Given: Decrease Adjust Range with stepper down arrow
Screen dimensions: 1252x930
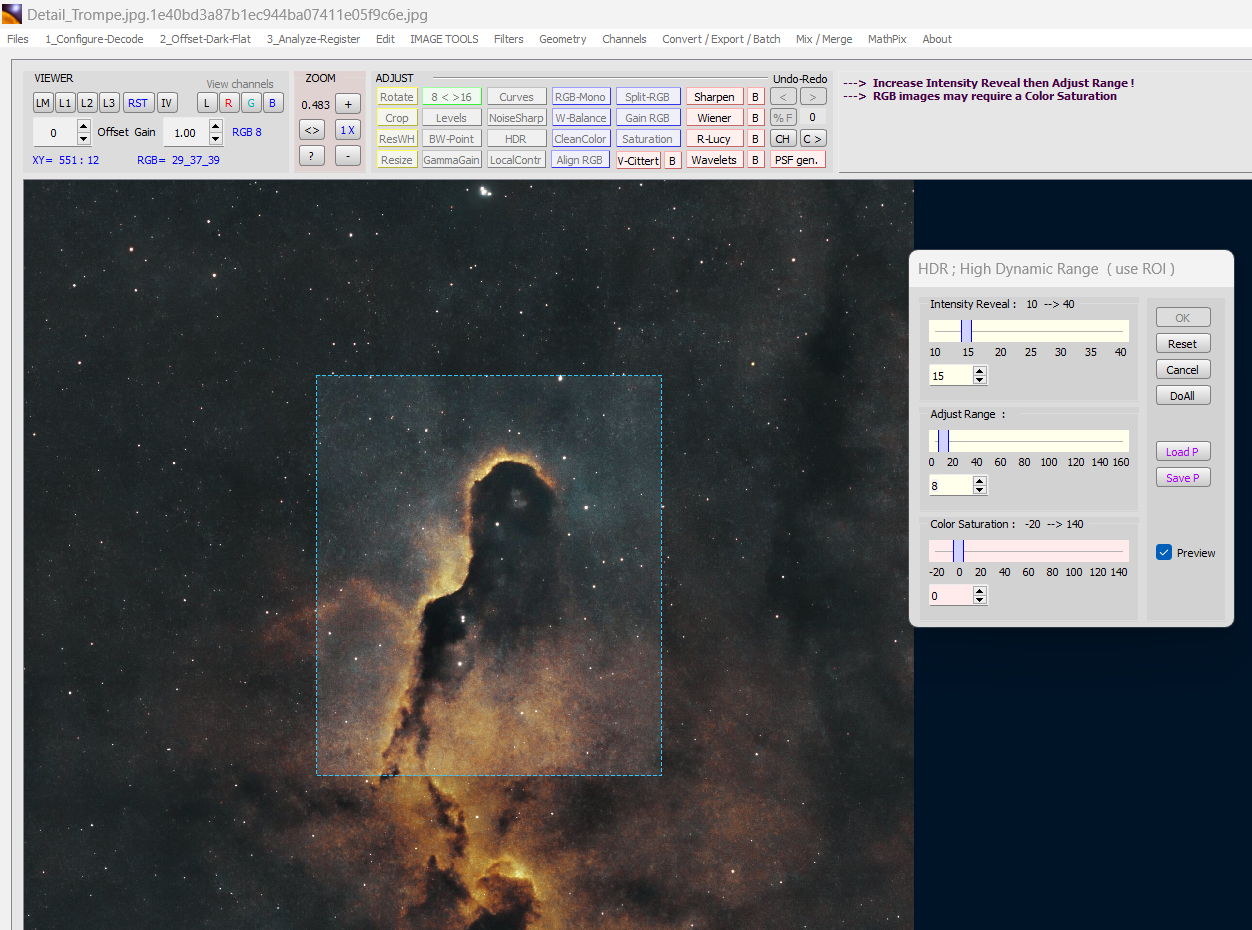Looking at the screenshot, I should coord(980,490).
